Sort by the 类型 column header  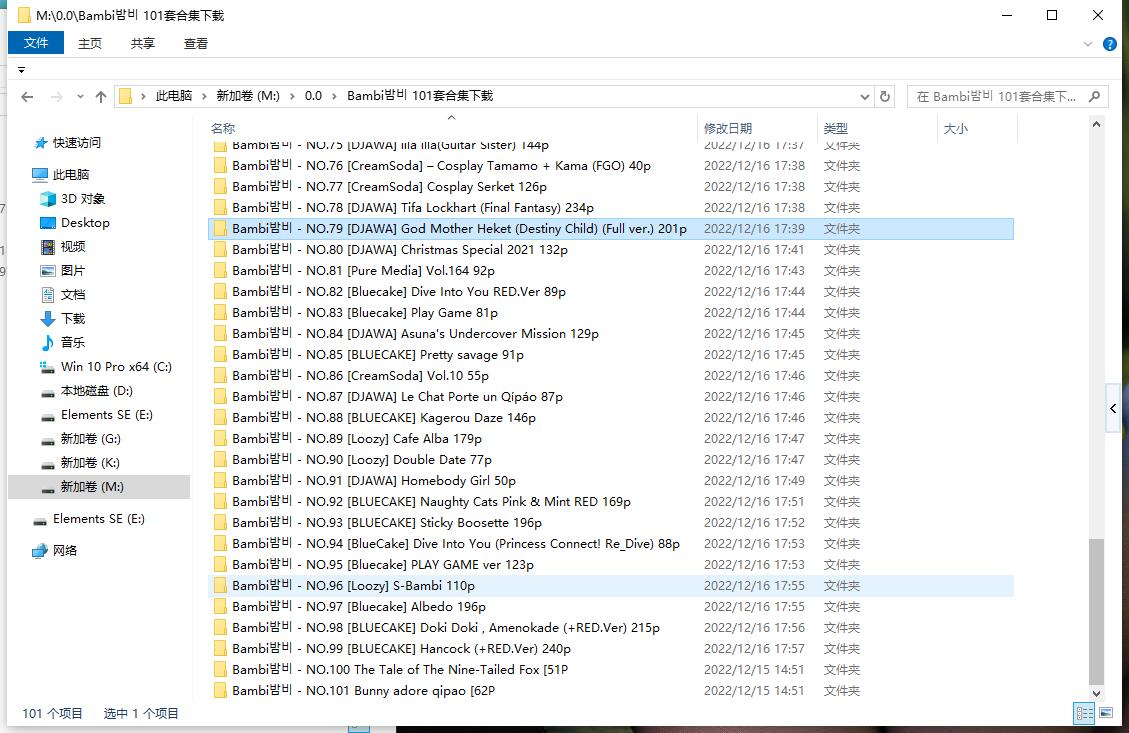[835, 128]
